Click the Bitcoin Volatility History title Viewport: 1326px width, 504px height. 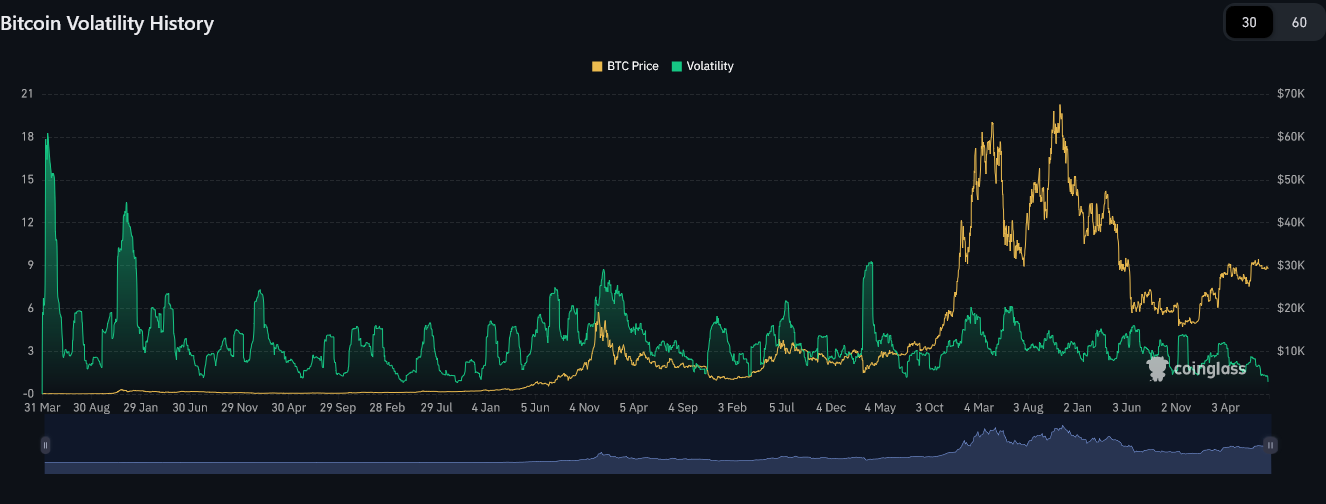[107, 23]
